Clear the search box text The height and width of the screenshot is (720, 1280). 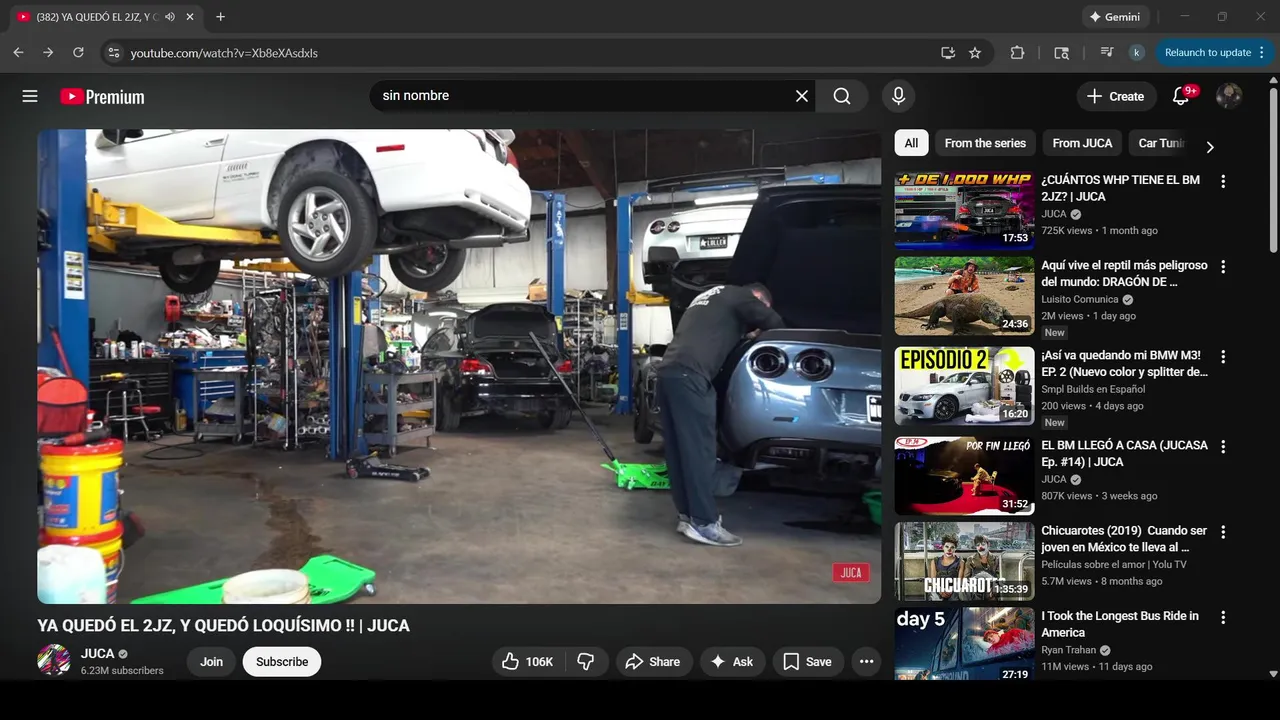point(801,96)
